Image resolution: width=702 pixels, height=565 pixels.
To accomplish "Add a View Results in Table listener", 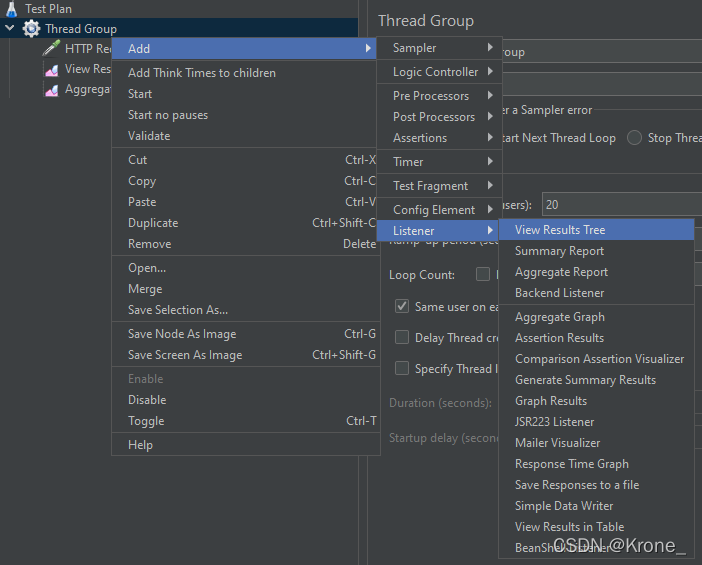I will click(596, 527).
